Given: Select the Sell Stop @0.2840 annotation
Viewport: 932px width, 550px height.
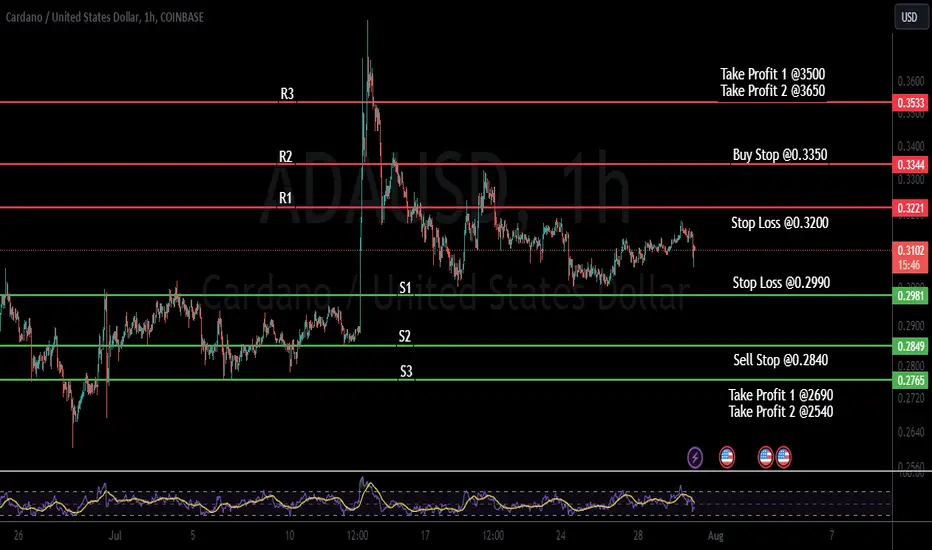Looking at the screenshot, I should pyautogui.click(x=780, y=360).
